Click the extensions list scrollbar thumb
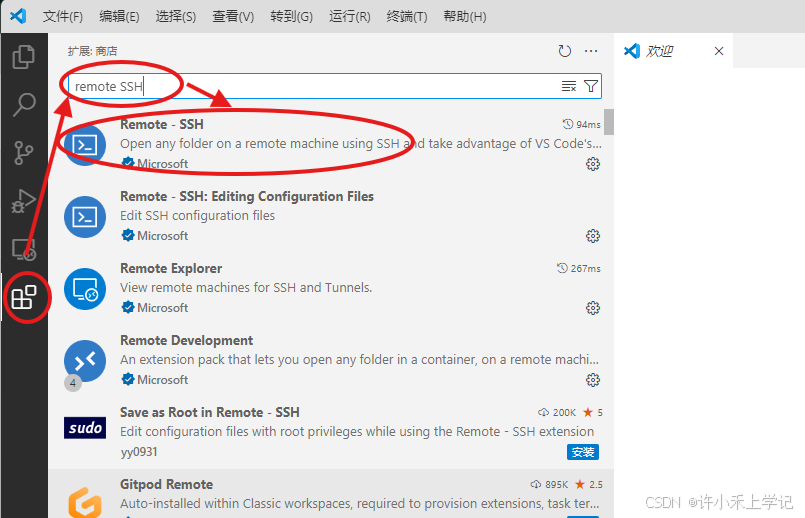Image resolution: width=805 pixels, height=518 pixels. coord(609,122)
